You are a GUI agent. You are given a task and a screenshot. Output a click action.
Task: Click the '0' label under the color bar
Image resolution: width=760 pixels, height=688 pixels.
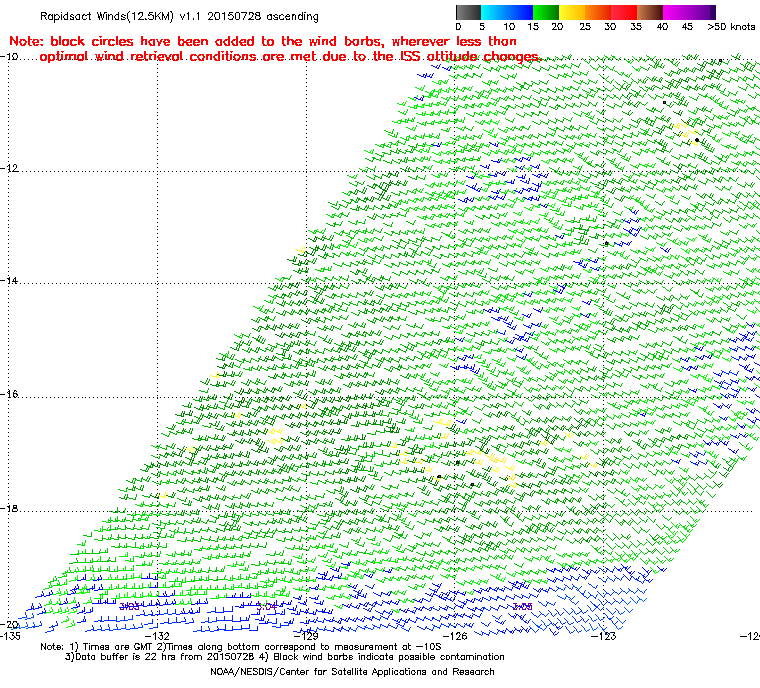click(459, 27)
